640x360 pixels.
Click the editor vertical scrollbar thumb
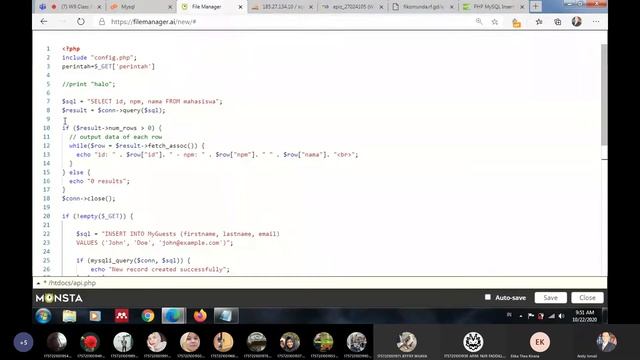pos(604,94)
